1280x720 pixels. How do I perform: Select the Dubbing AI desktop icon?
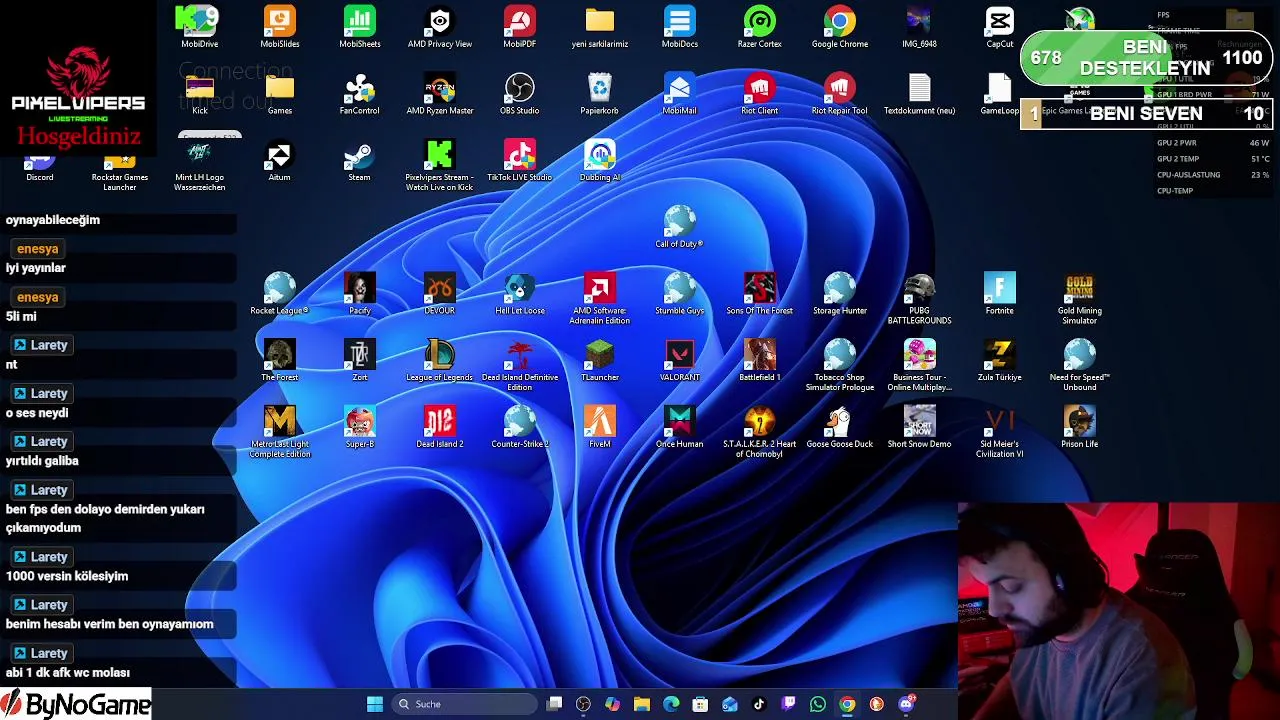[x=600, y=161]
